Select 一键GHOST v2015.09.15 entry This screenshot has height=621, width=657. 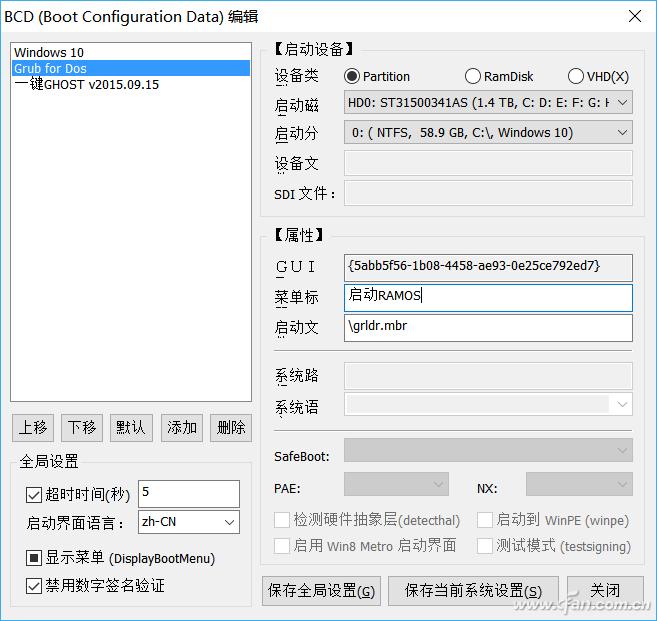[x=86, y=84]
